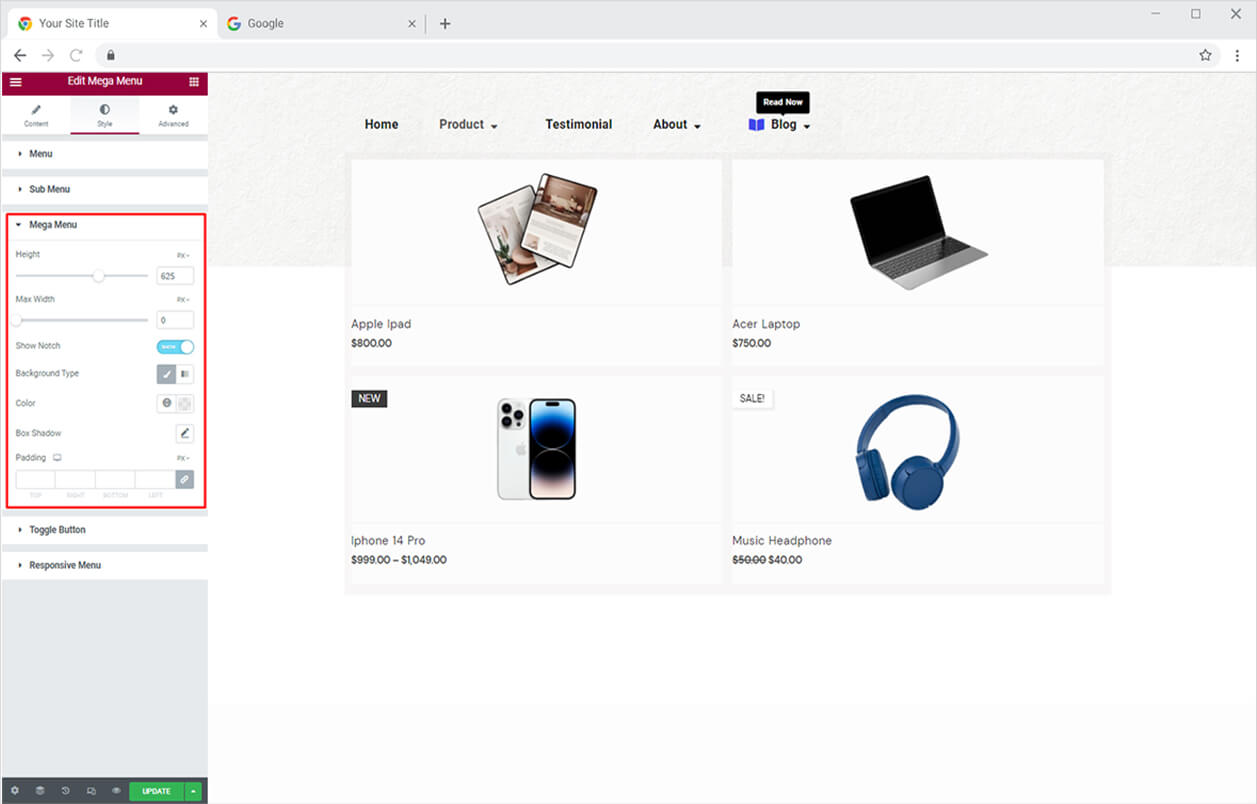
Task: Edit Box Shadow with pencil icon
Action: [184, 434]
